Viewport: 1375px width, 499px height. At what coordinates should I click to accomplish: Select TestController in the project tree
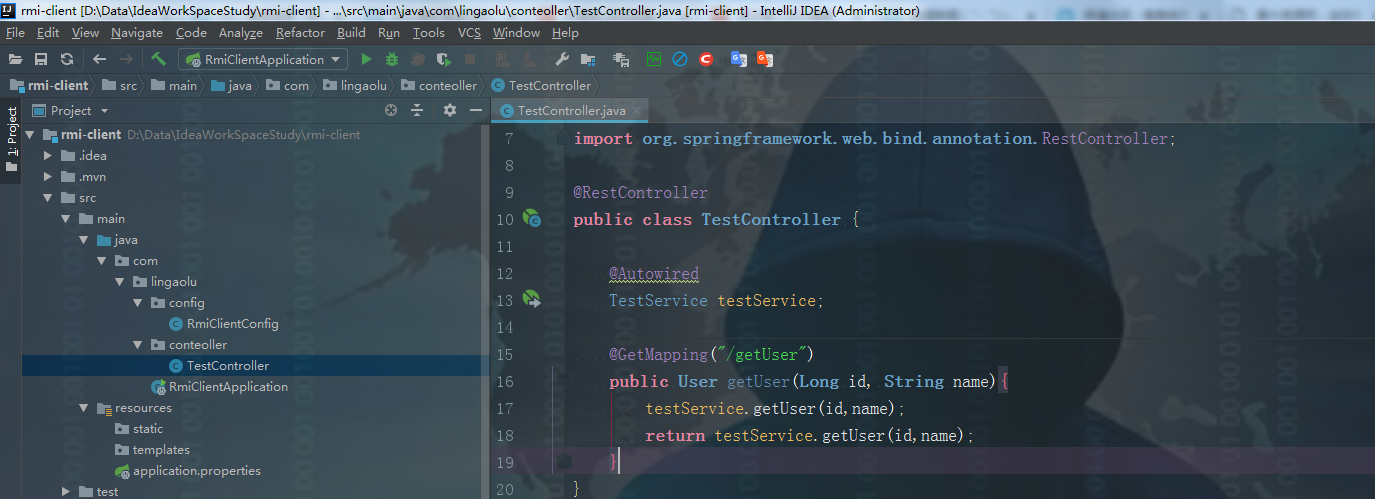coord(219,366)
